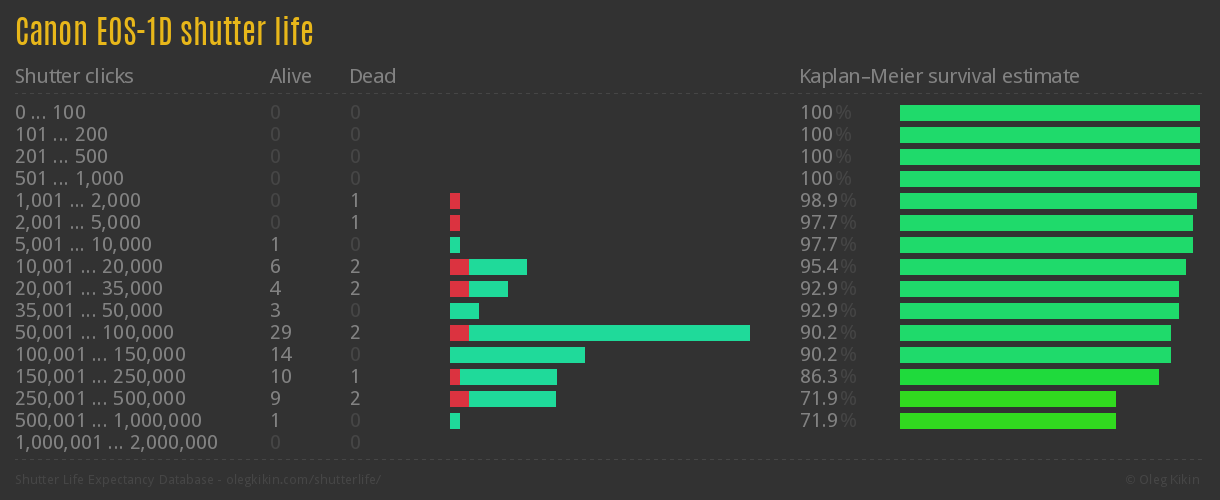This screenshot has height=500, width=1220.
Task: Click the "Kaplan–Meier survival estimate" heading
Action: 939,76
